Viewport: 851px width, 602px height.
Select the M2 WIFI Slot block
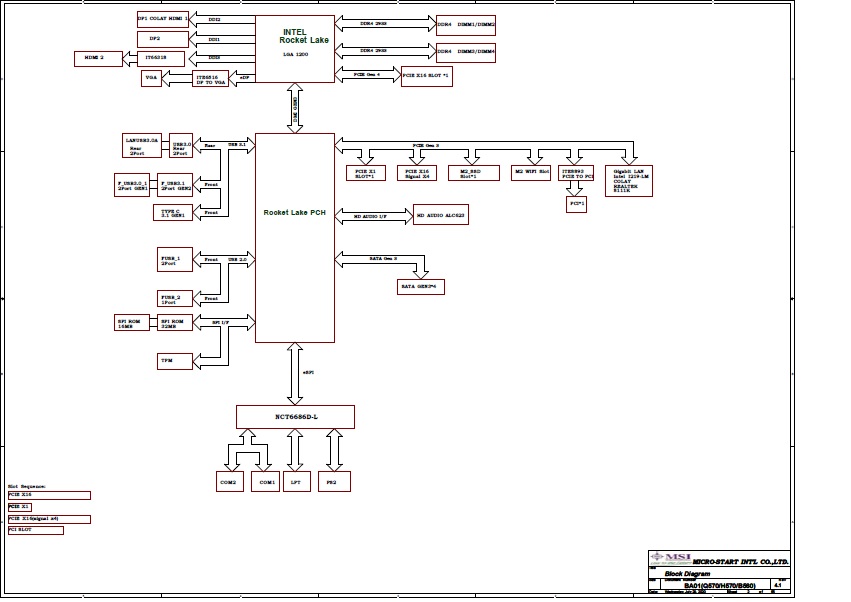pos(532,172)
